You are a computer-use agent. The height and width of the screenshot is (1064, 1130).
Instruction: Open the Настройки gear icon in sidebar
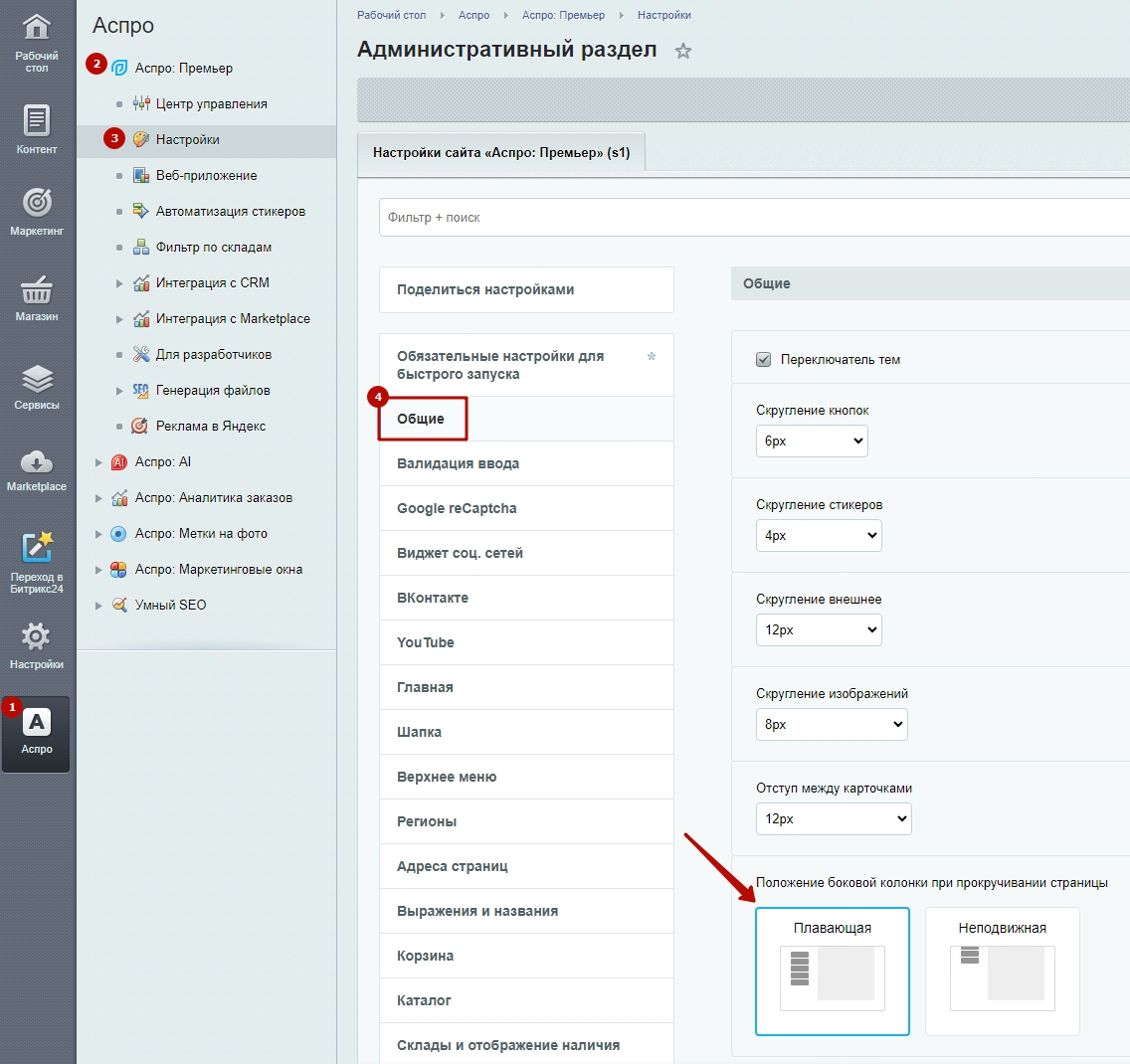click(x=37, y=636)
